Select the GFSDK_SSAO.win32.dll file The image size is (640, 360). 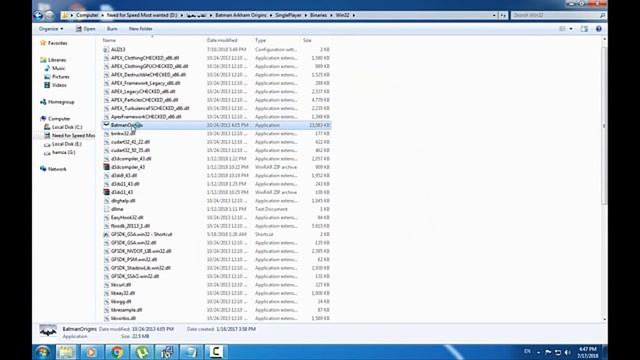(x=135, y=276)
